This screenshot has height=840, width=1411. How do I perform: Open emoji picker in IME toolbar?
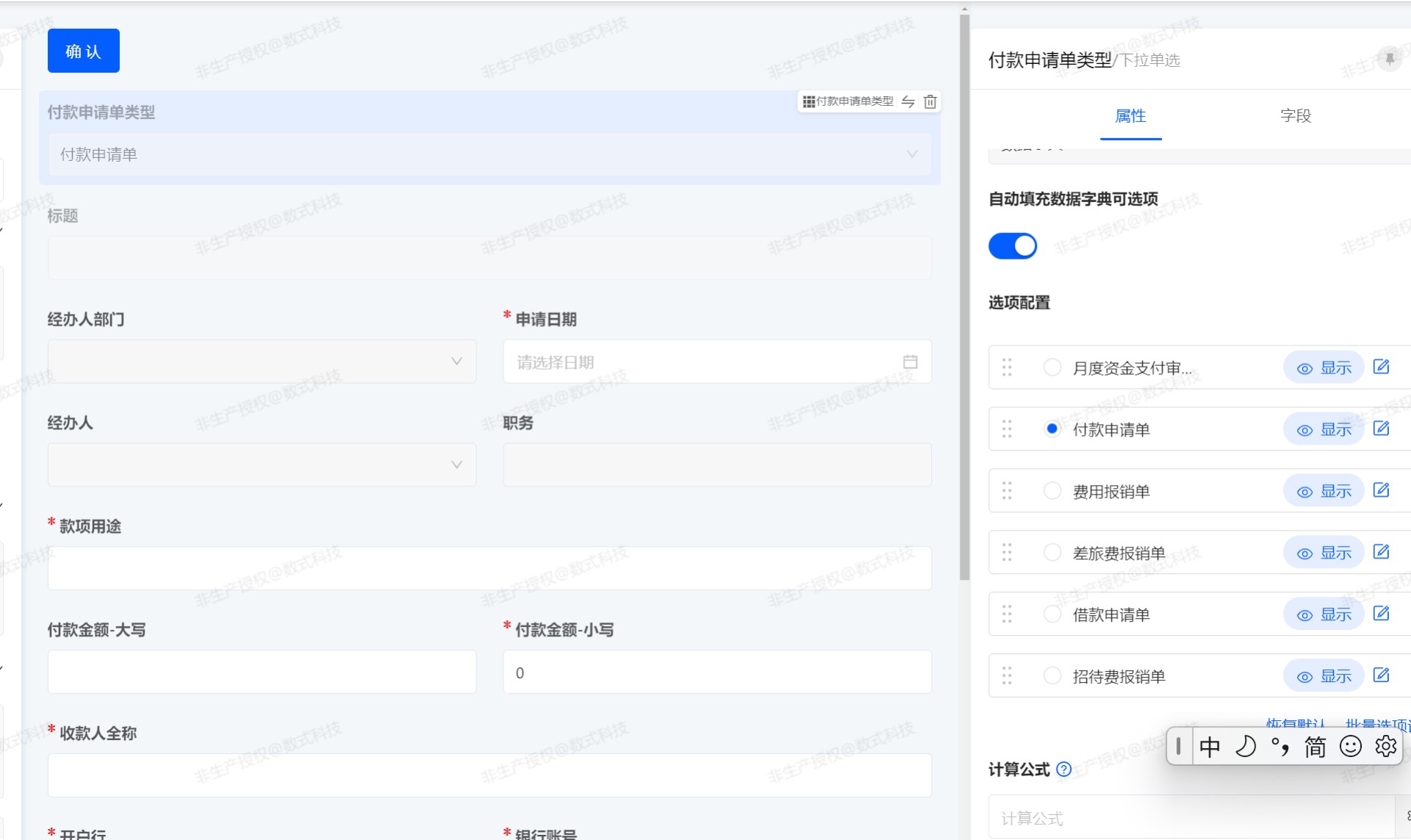[1351, 747]
